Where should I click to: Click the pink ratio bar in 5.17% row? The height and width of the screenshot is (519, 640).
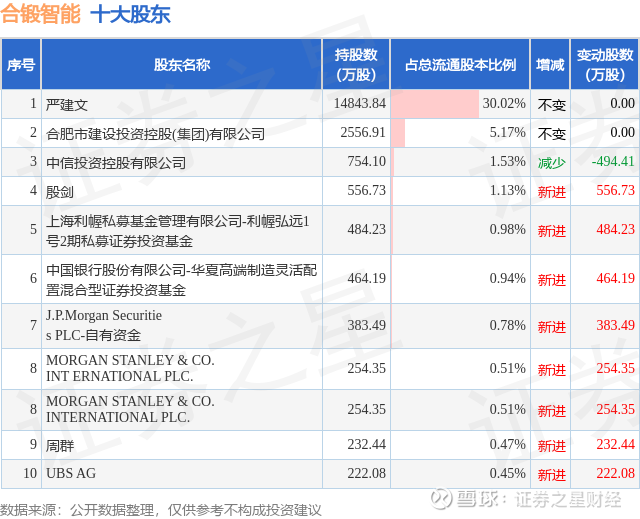coord(398,133)
